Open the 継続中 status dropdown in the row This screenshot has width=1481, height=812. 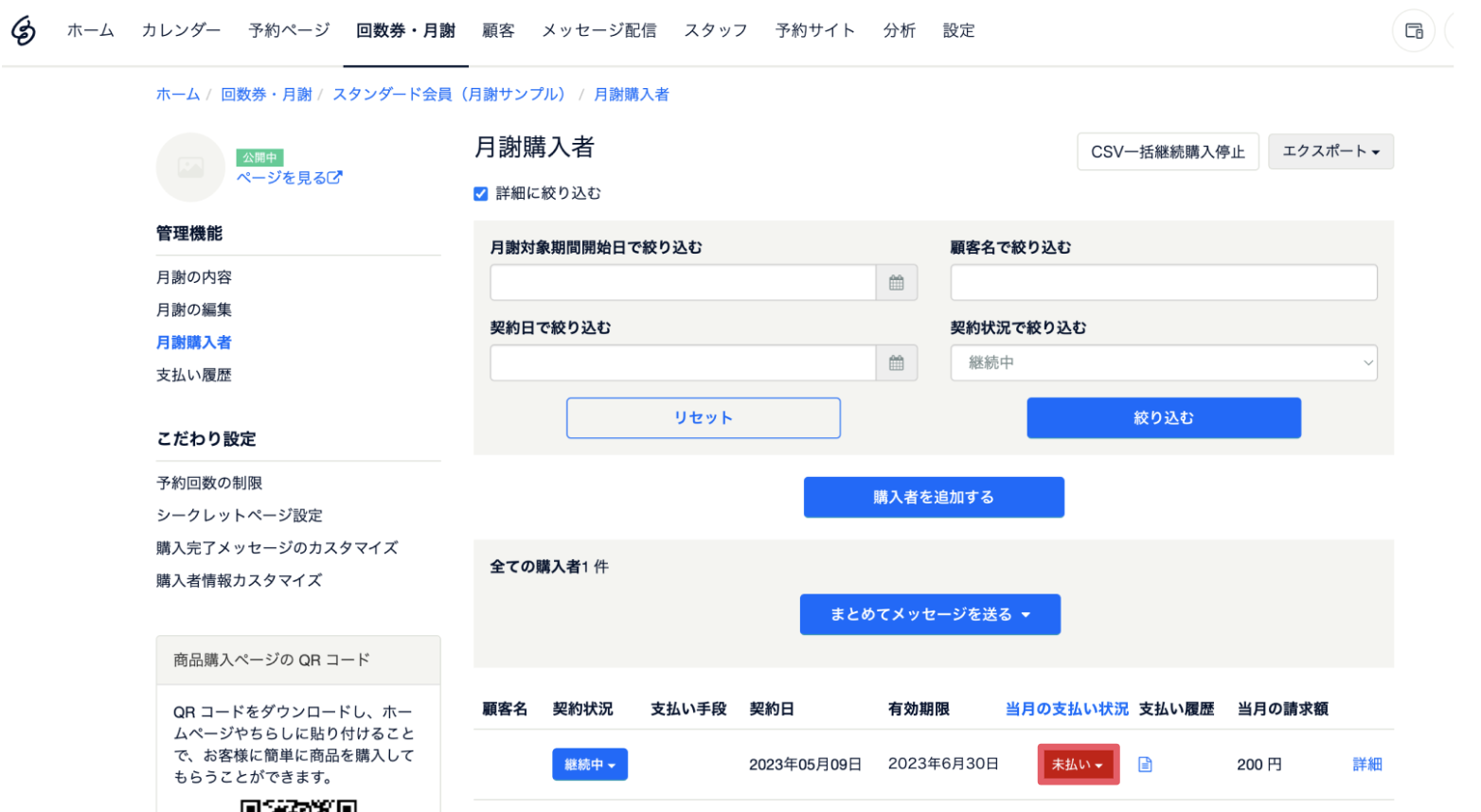coord(589,765)
